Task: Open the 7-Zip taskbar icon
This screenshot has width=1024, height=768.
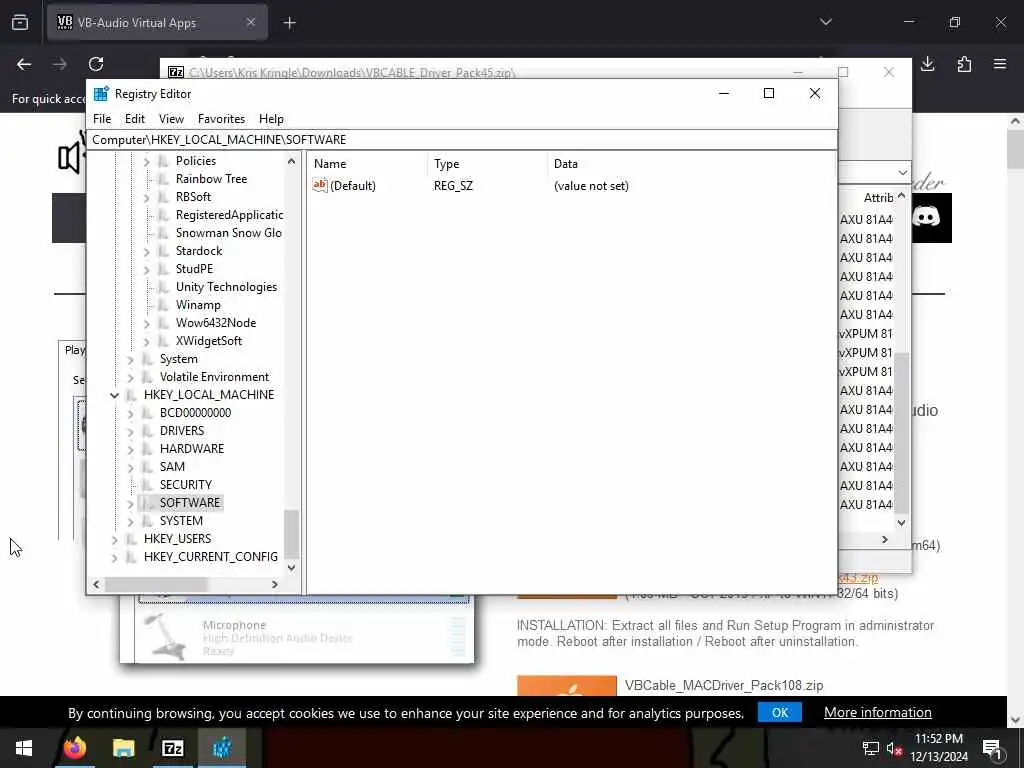Action: coord(172,748)
